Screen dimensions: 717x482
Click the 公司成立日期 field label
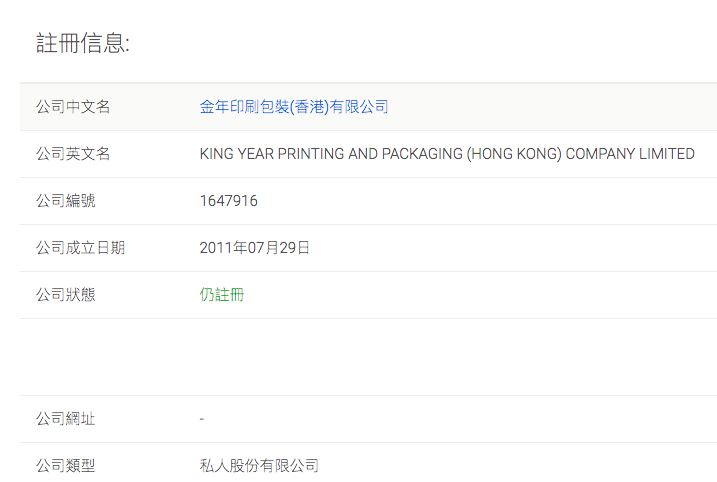pos(80,248)
